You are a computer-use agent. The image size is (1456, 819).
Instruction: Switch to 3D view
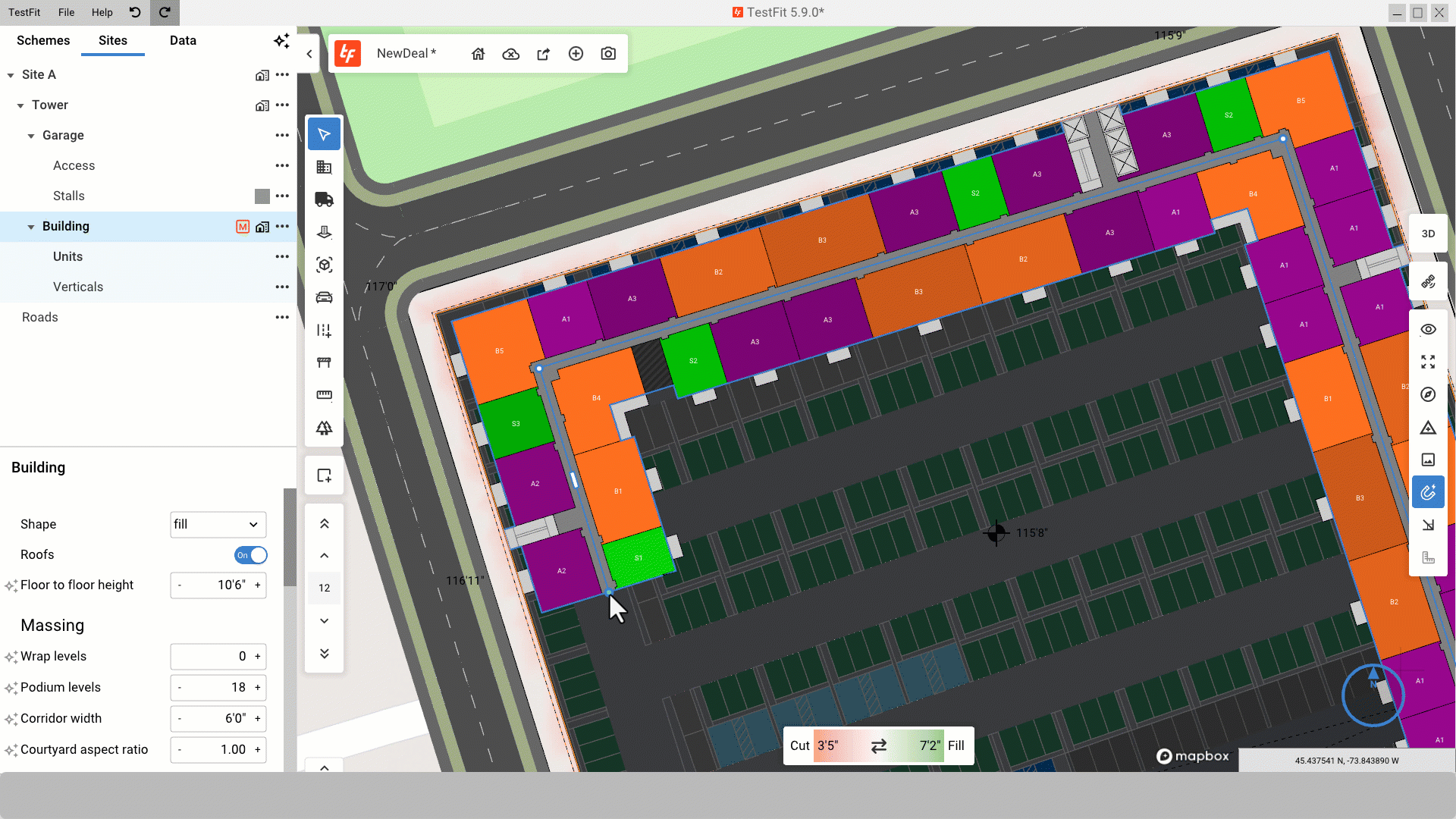(x=1428, y=234)
